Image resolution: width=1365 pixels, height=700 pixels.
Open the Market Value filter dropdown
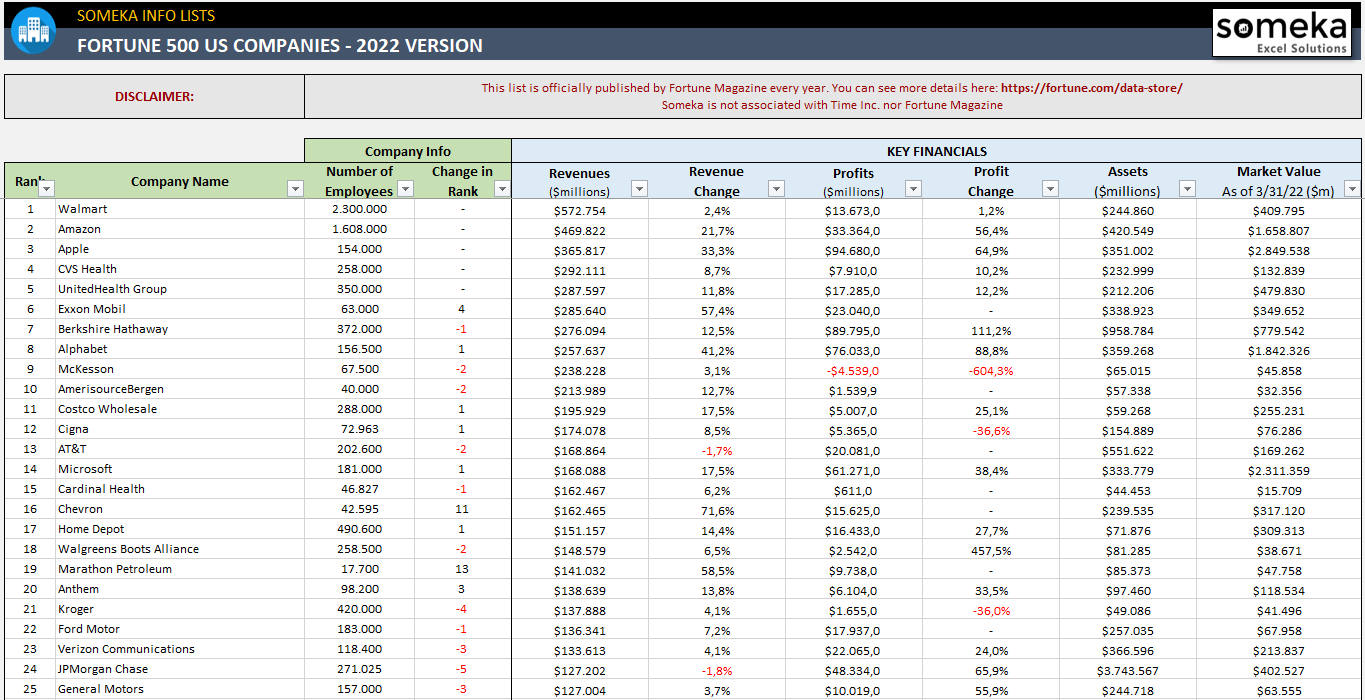point(1351,188)
